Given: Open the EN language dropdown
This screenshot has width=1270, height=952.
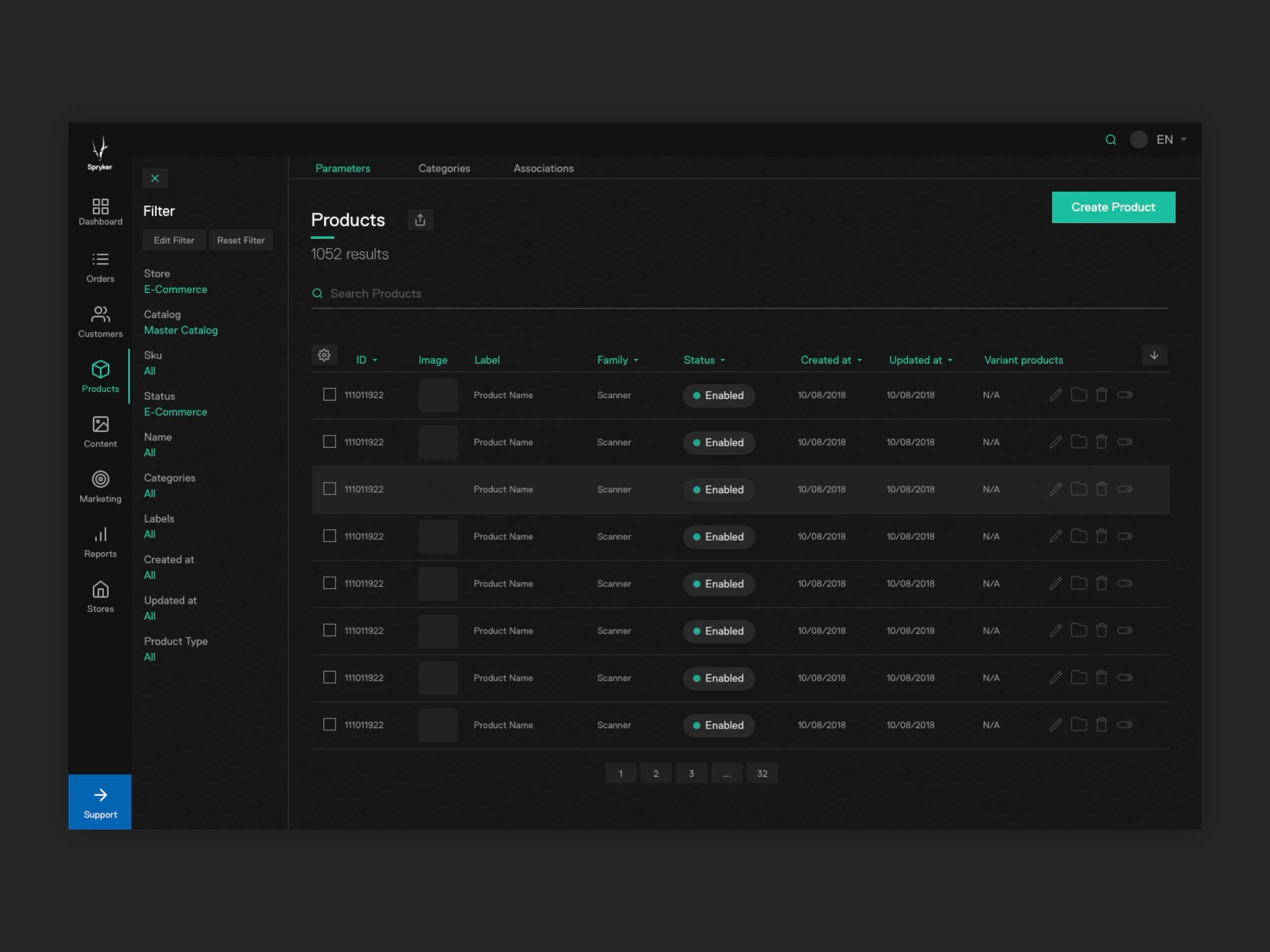Looking at the screenshot, I should [x=1171, y=139].
